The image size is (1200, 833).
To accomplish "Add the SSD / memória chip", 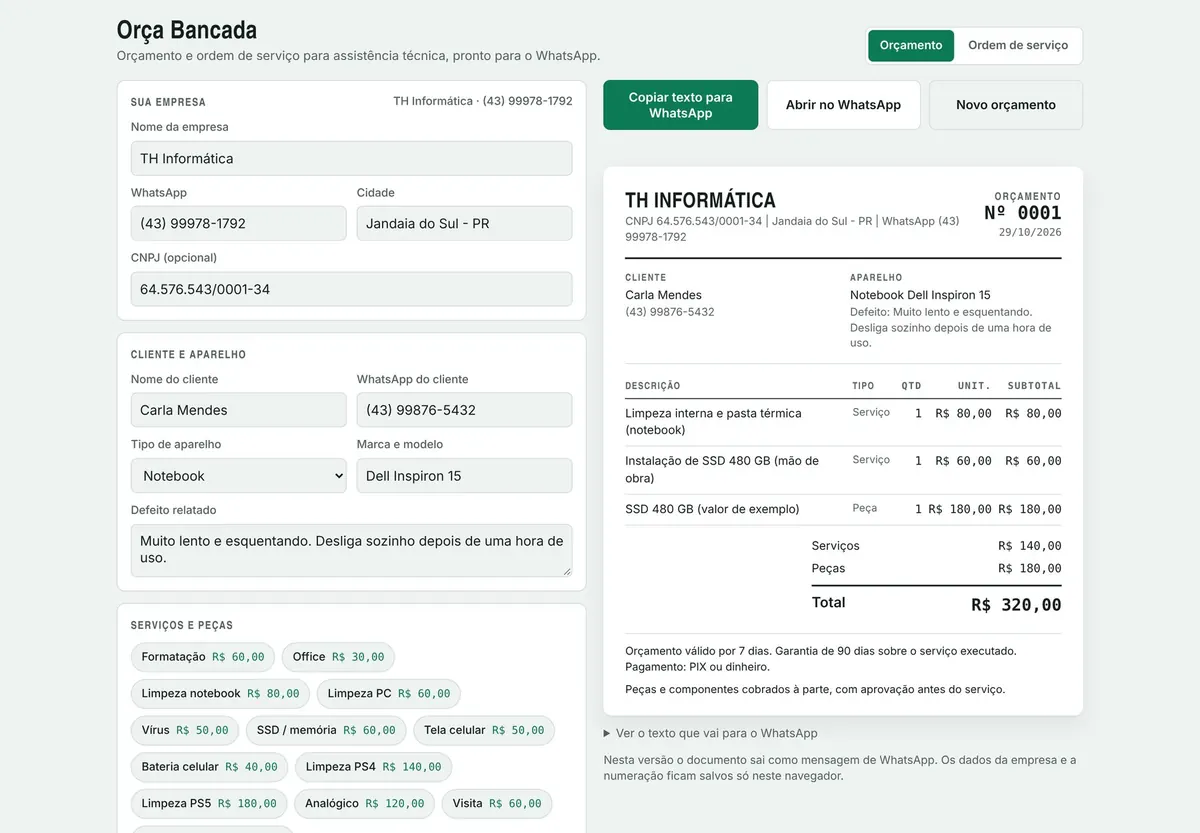I will point(326,730).
